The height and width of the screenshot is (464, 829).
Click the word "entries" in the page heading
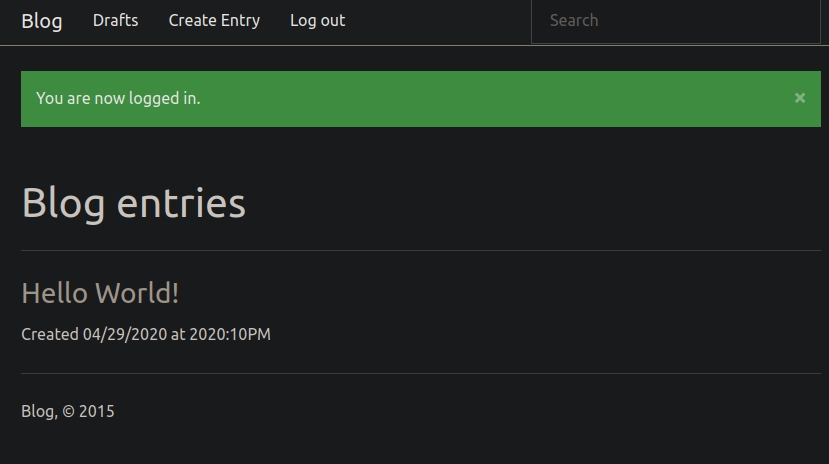pos(181,203)
